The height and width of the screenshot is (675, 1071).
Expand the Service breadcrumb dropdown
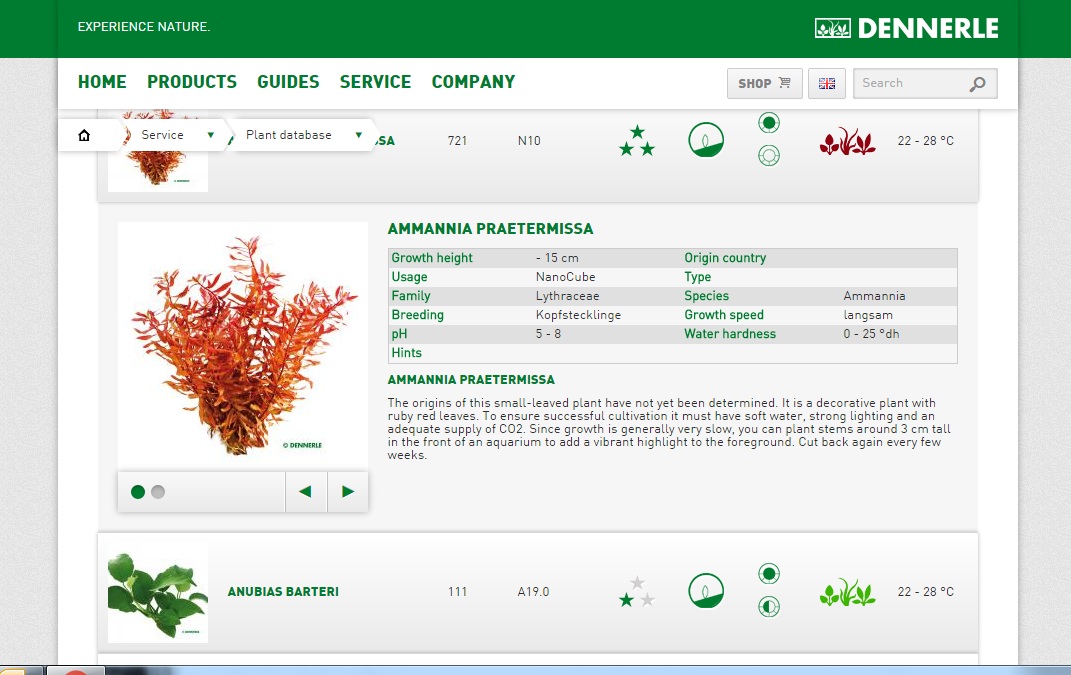pyautogui.click(x=210, y=135)
